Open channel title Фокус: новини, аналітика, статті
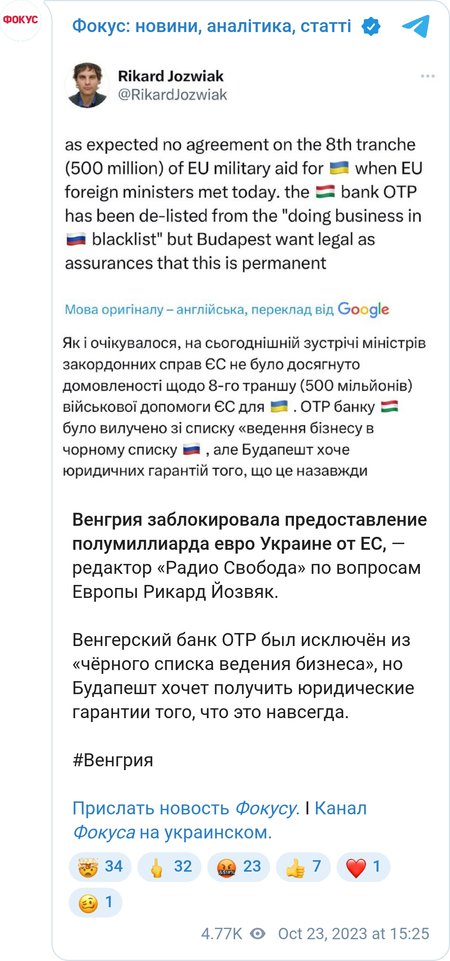 212,26
